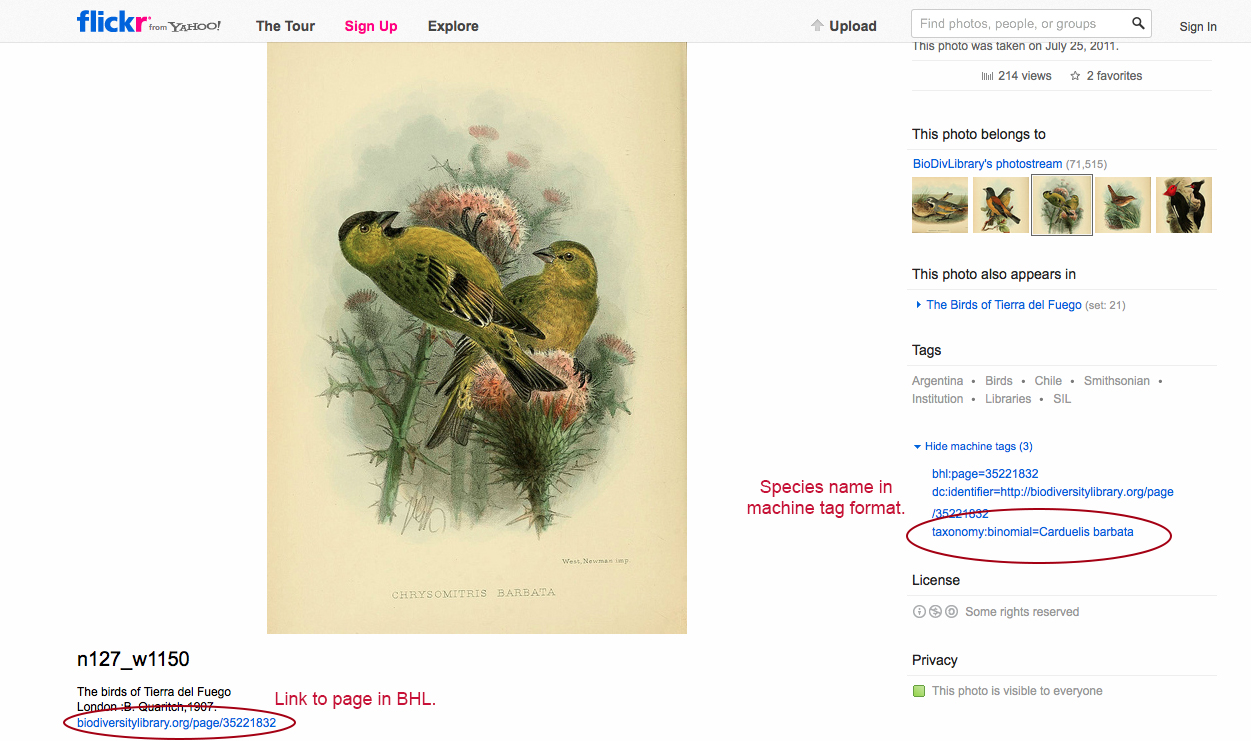Click the share-alike license icon
Viewport: 1251px width, 741px height.
pos(951,612)
